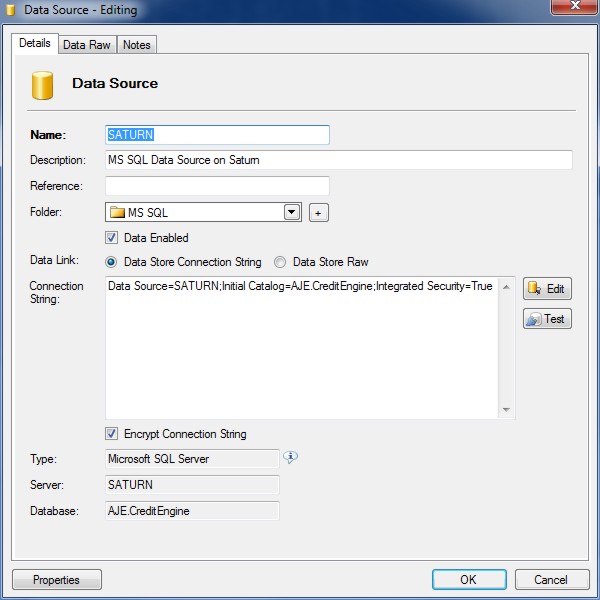Expand the Folder dropdown list
The image size is (600, 600).
(x=292, y=212)
